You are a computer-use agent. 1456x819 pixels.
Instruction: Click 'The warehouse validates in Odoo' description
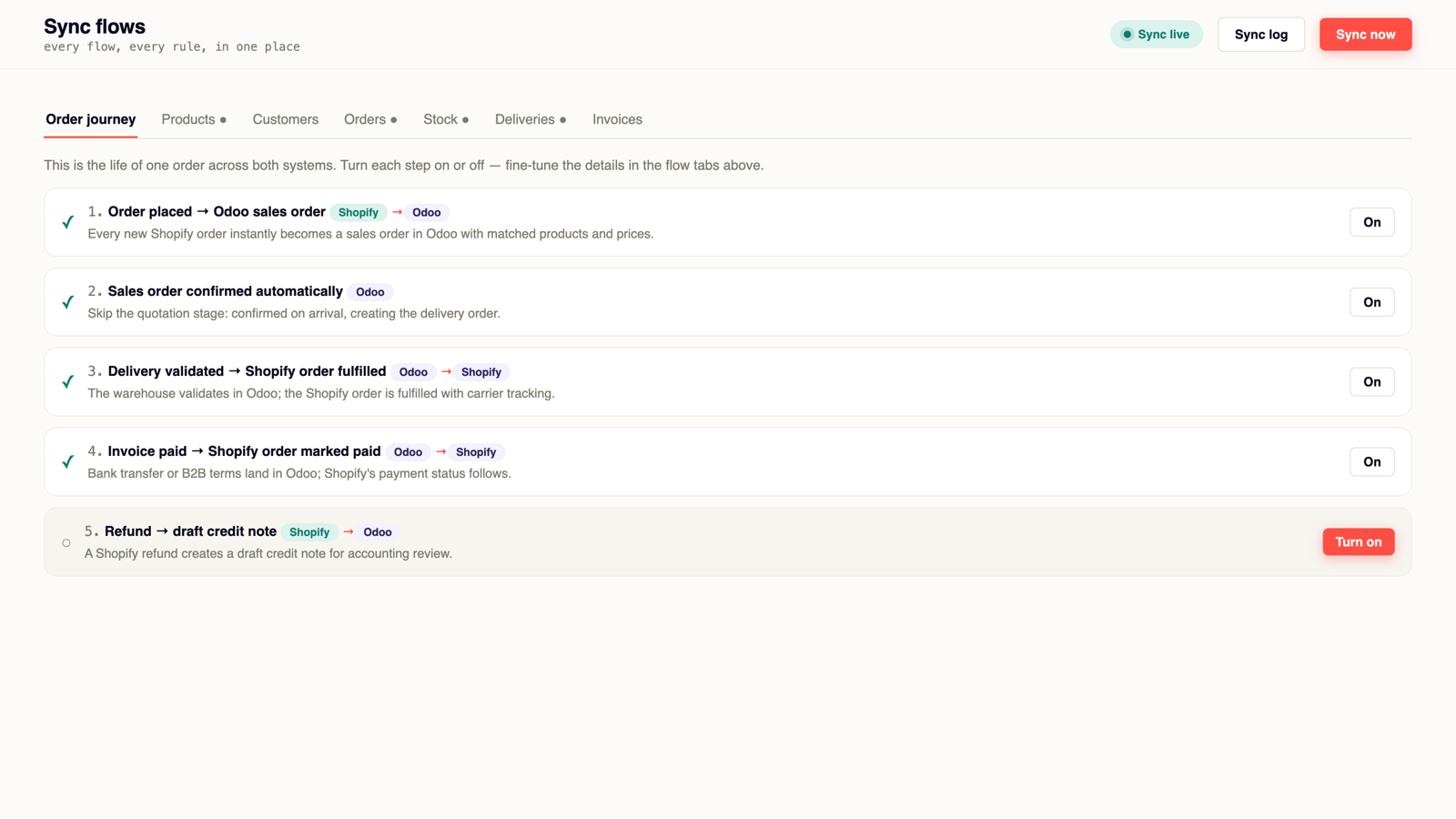pos(321,394)
